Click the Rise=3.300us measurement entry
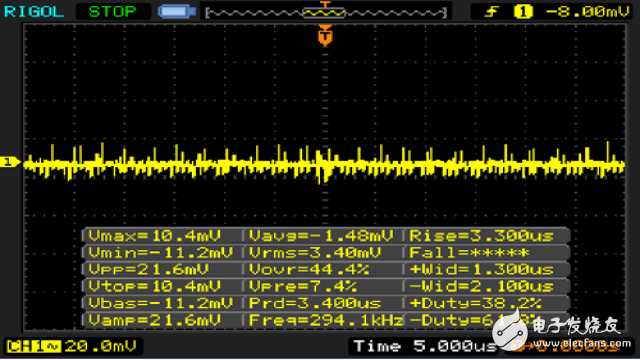 (482, 236)
